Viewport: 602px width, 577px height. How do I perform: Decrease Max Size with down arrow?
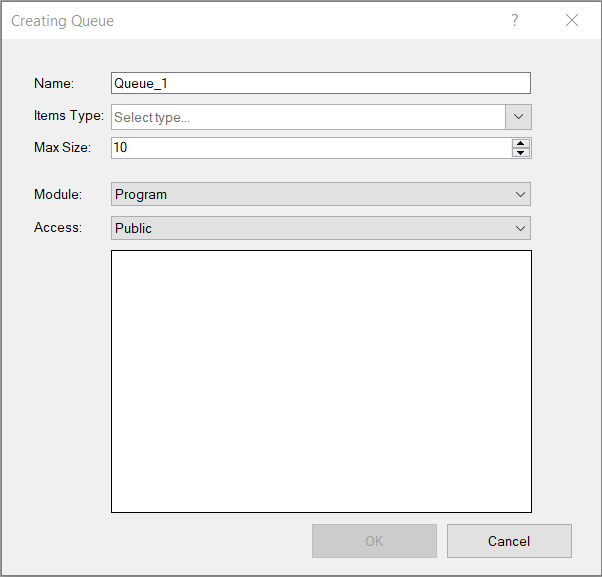520,153
